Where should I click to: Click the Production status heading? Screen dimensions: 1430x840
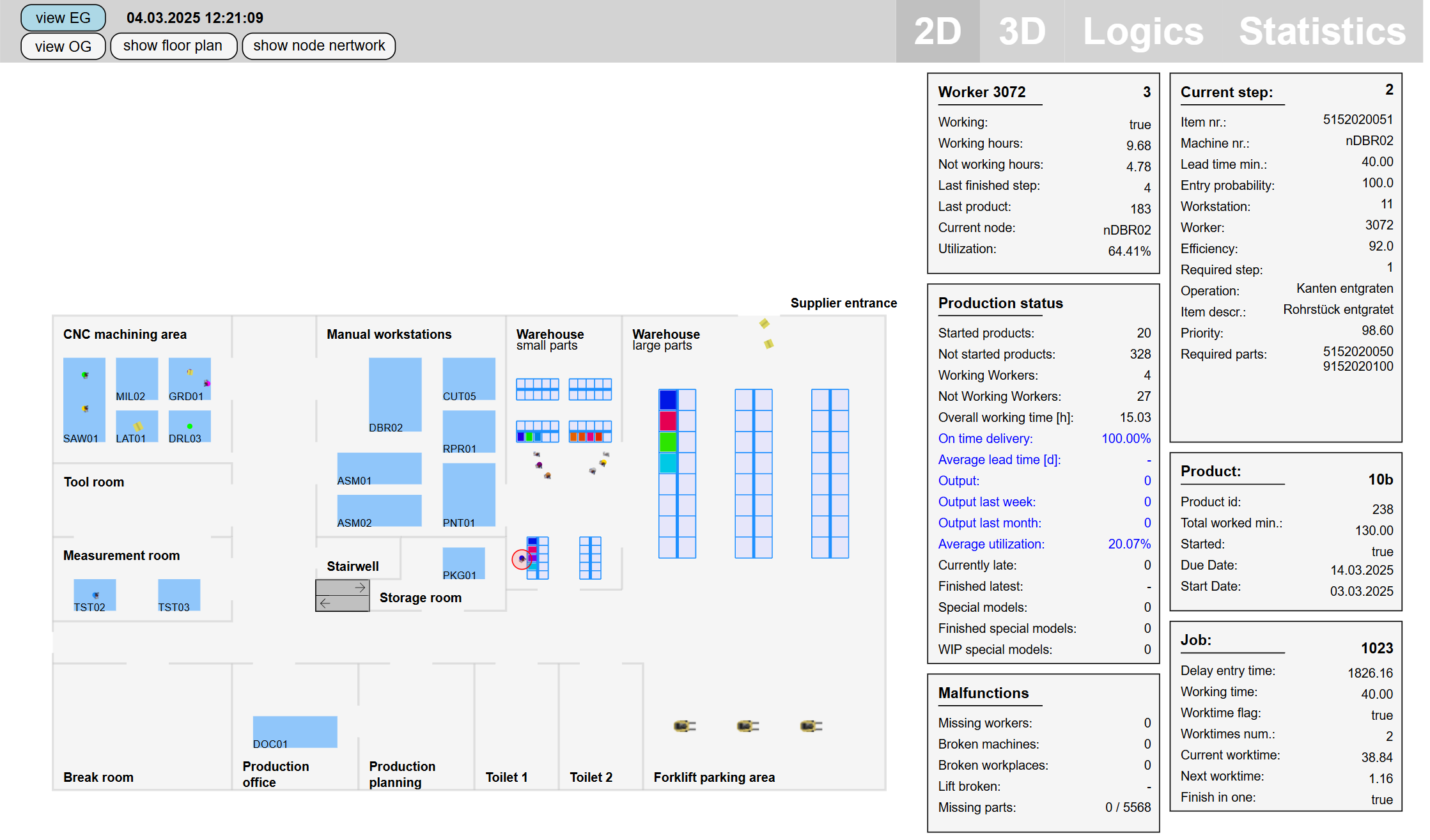1000,303
